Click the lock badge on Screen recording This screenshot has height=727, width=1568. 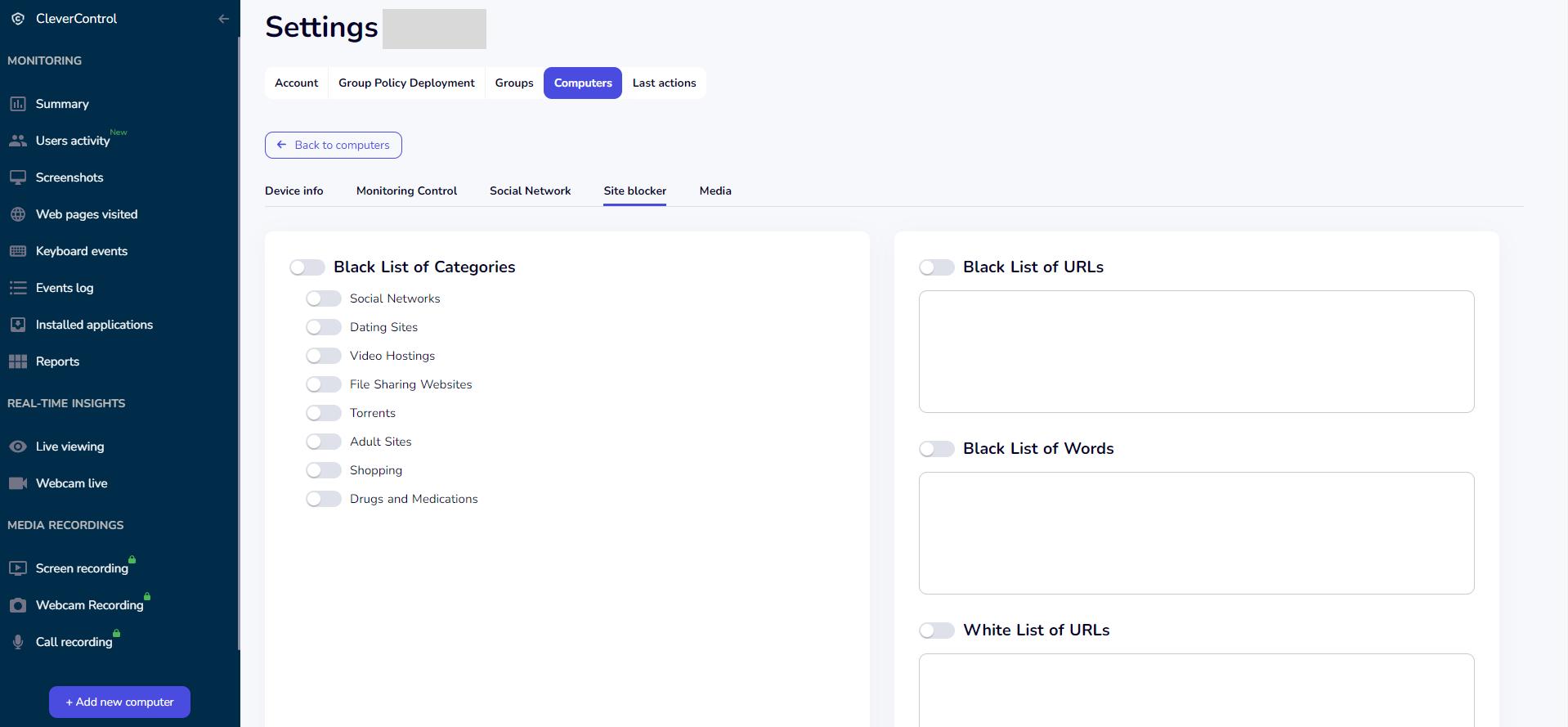[x=132, y=559]
